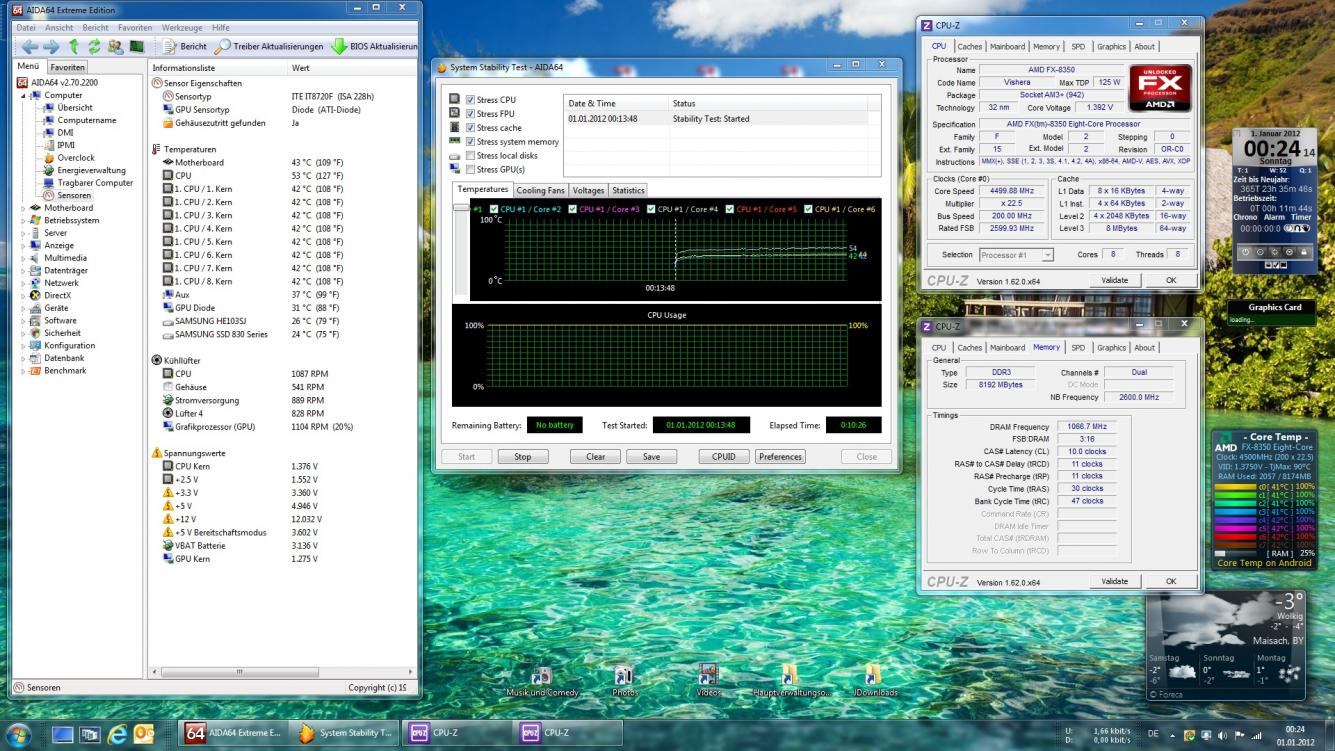Click the AIDA64 refresh icon

[x=94, y=46]
